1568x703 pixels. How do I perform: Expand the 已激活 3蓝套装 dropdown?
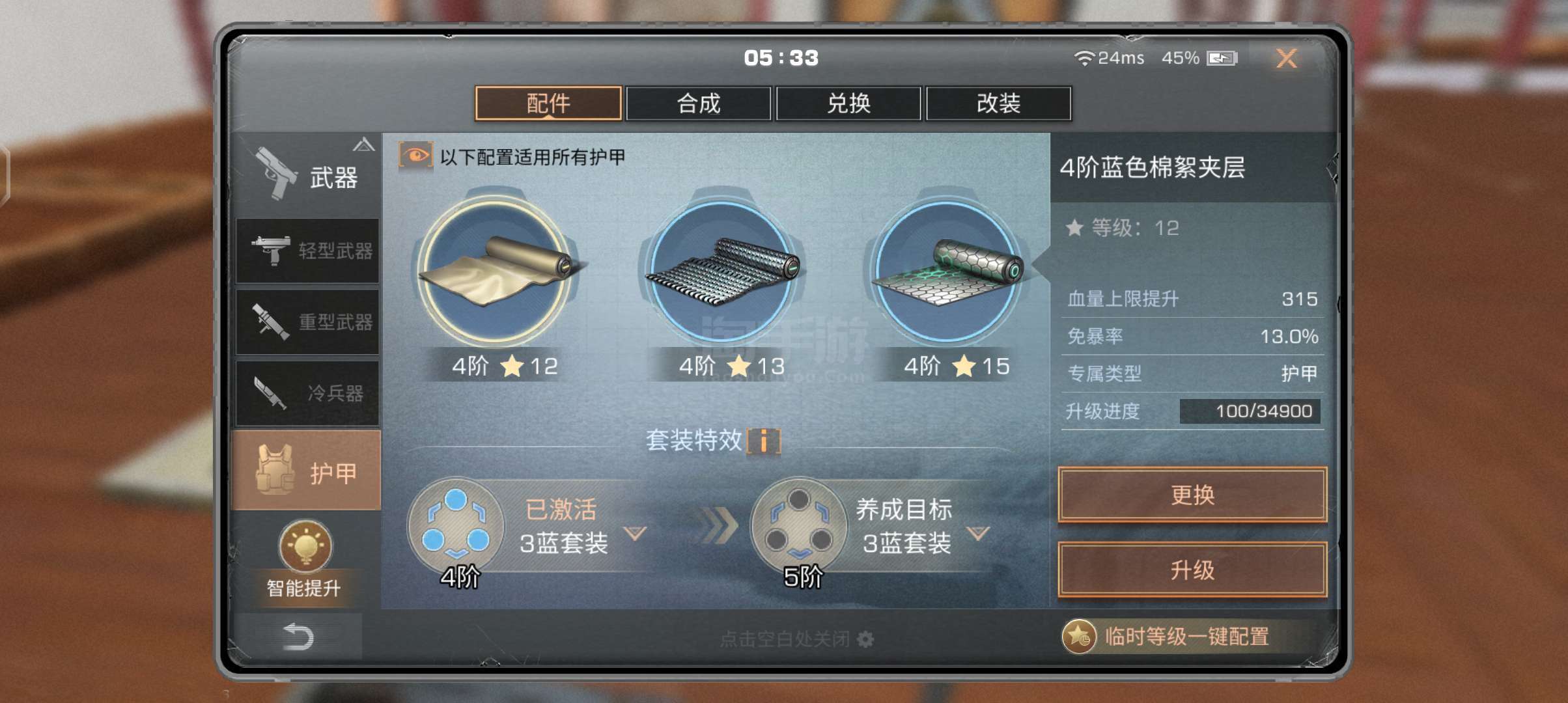point(635,534)
